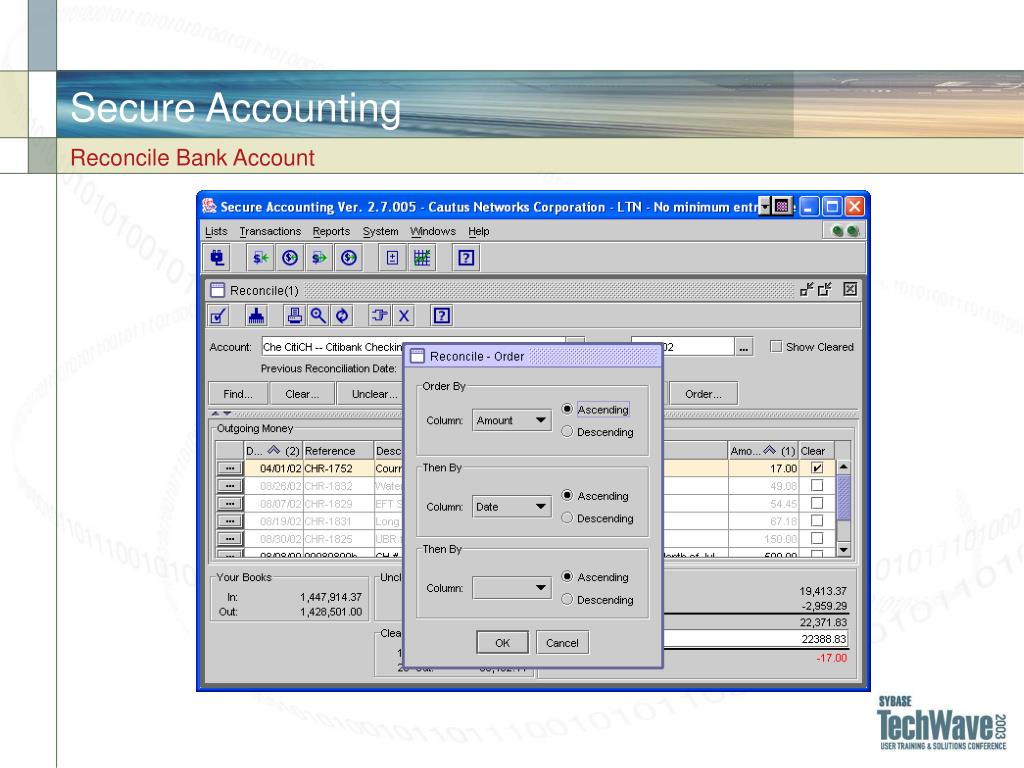Screen dimensions: 1024x768
Task: Open the Date column dropdown under Then By
Action: click(x=511, y=507)
